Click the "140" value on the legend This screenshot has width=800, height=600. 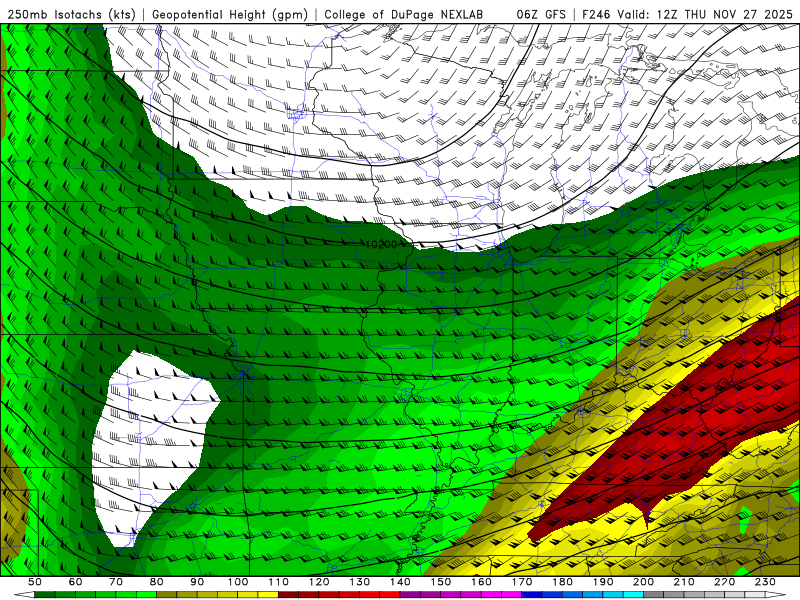[400, 582]
